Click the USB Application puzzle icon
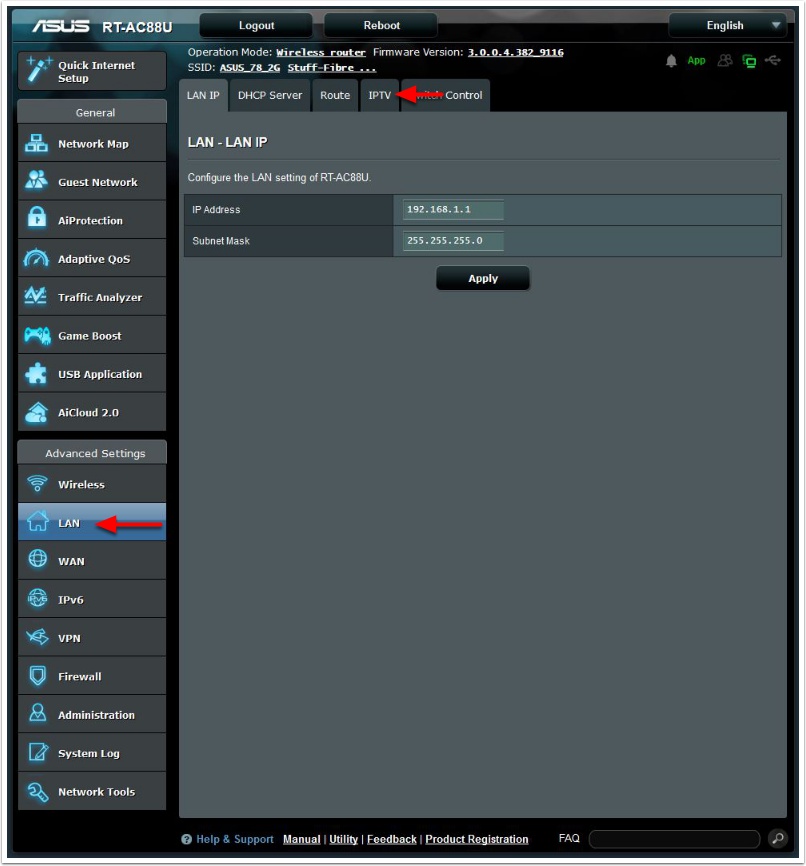Image resolution: width=806 pixels, height=866 pixels. click(x=36, y=374)
